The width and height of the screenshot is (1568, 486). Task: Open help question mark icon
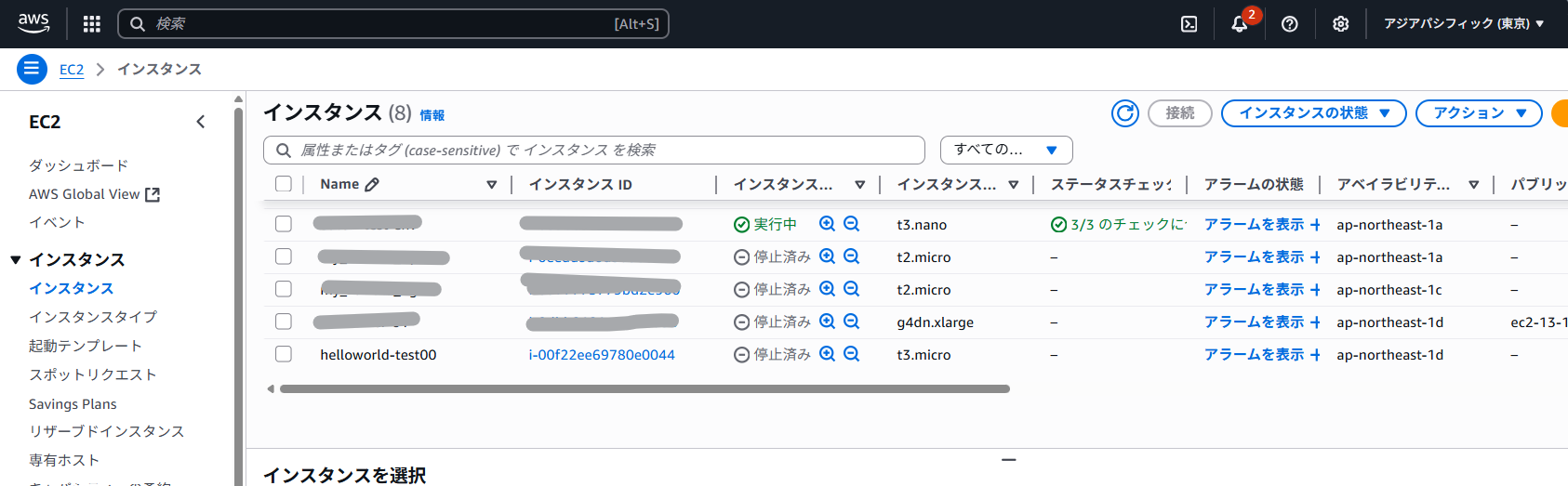point(1289,24)
